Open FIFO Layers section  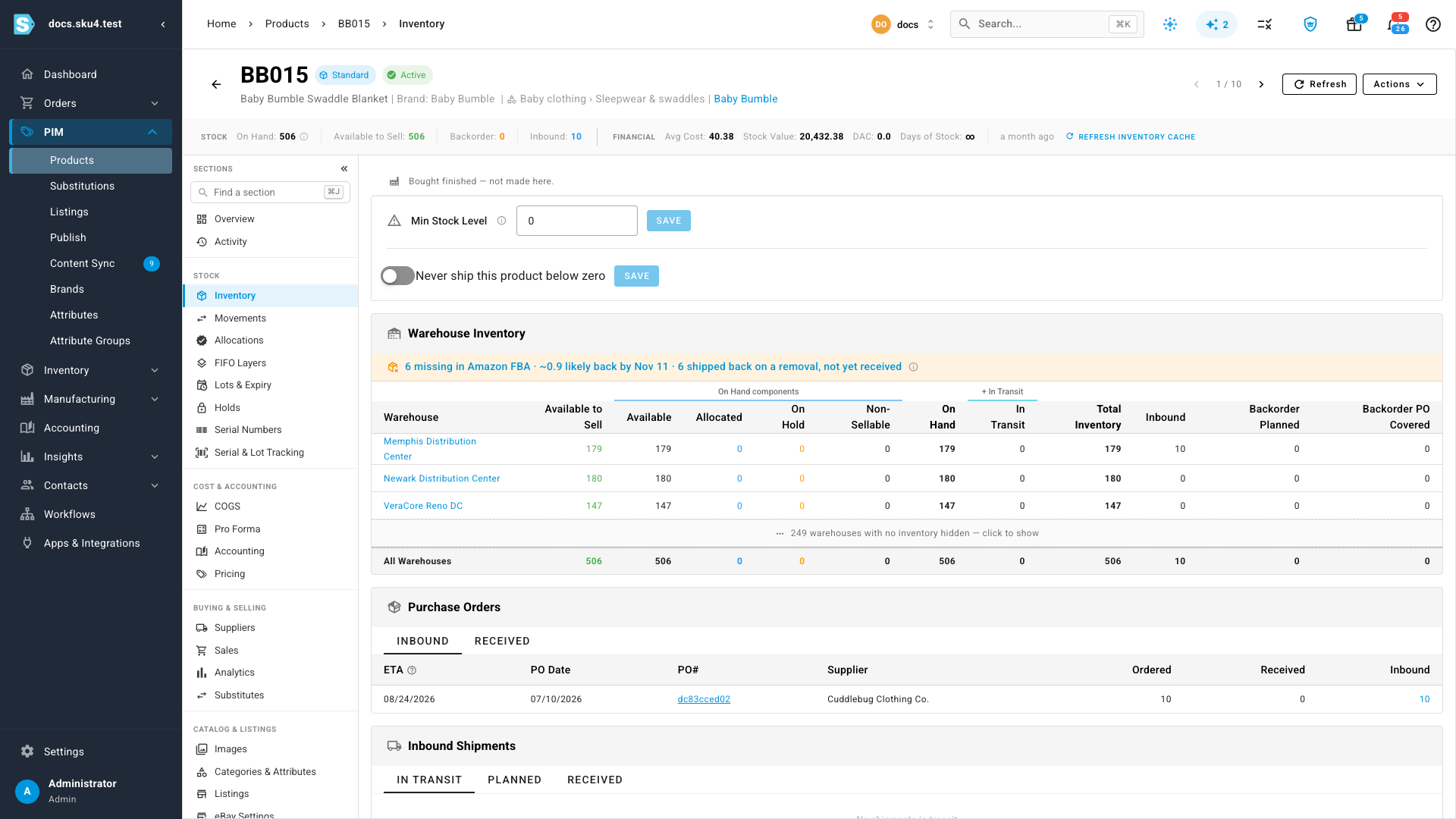[x=271, y=363]
